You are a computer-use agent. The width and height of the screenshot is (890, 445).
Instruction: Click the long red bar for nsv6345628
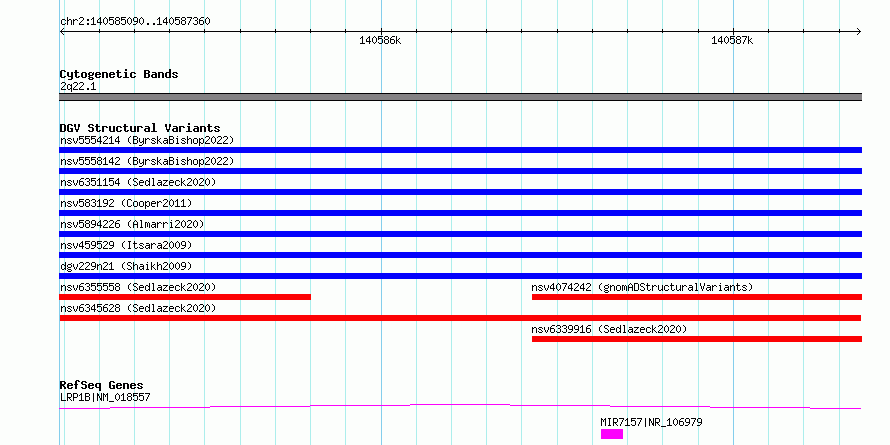tap(460, 318)
